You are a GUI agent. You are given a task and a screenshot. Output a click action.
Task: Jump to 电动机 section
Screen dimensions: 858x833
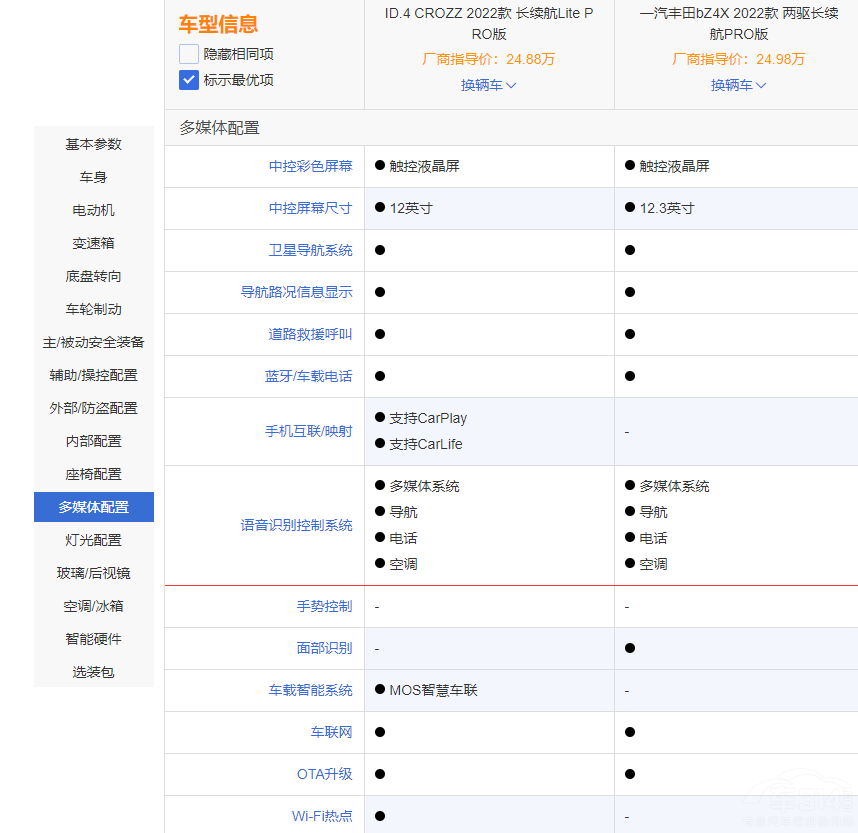tap(94, 210)
